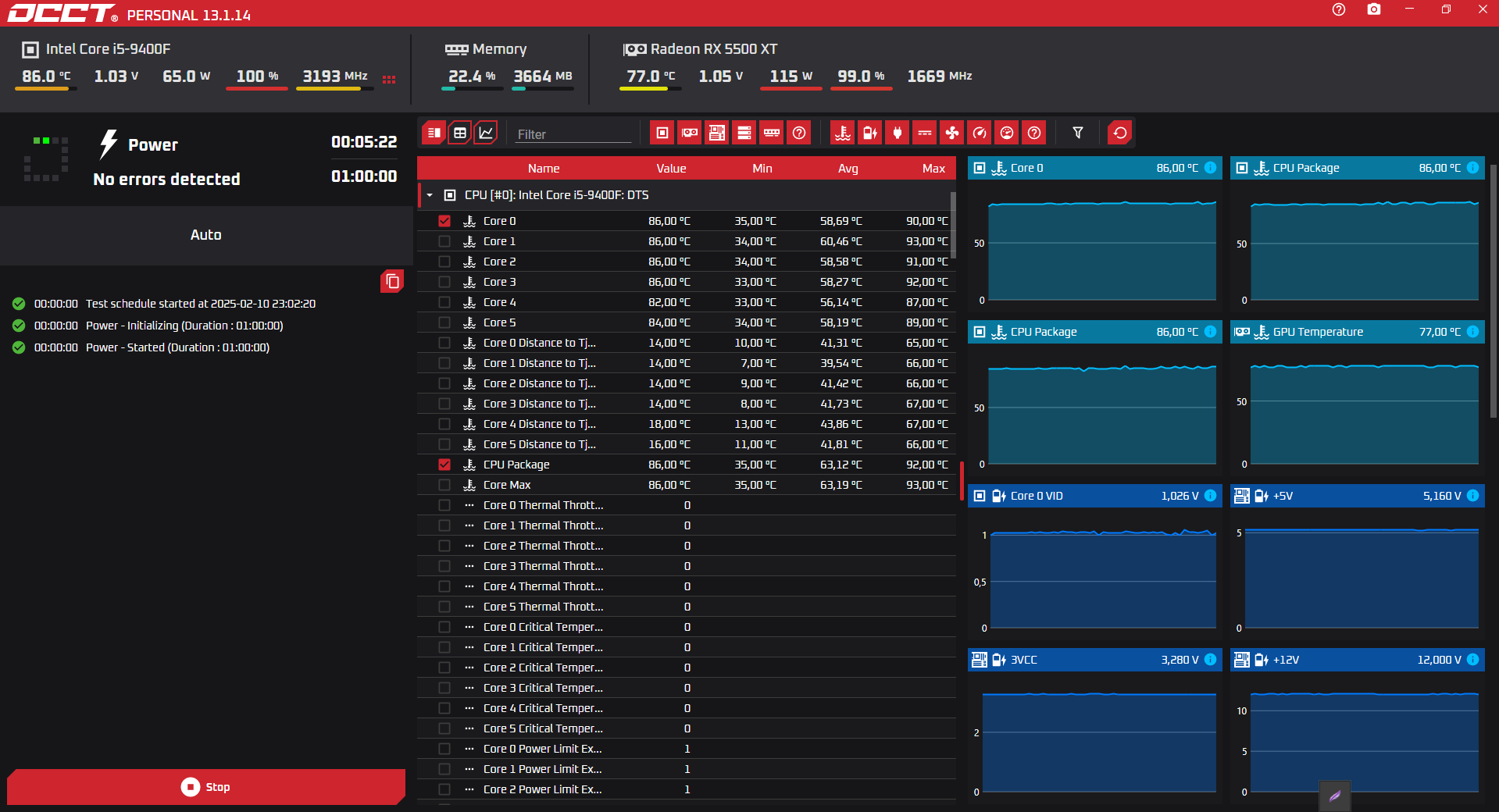Select the Core 2 Power Limit Ex... row

(687, 789)
